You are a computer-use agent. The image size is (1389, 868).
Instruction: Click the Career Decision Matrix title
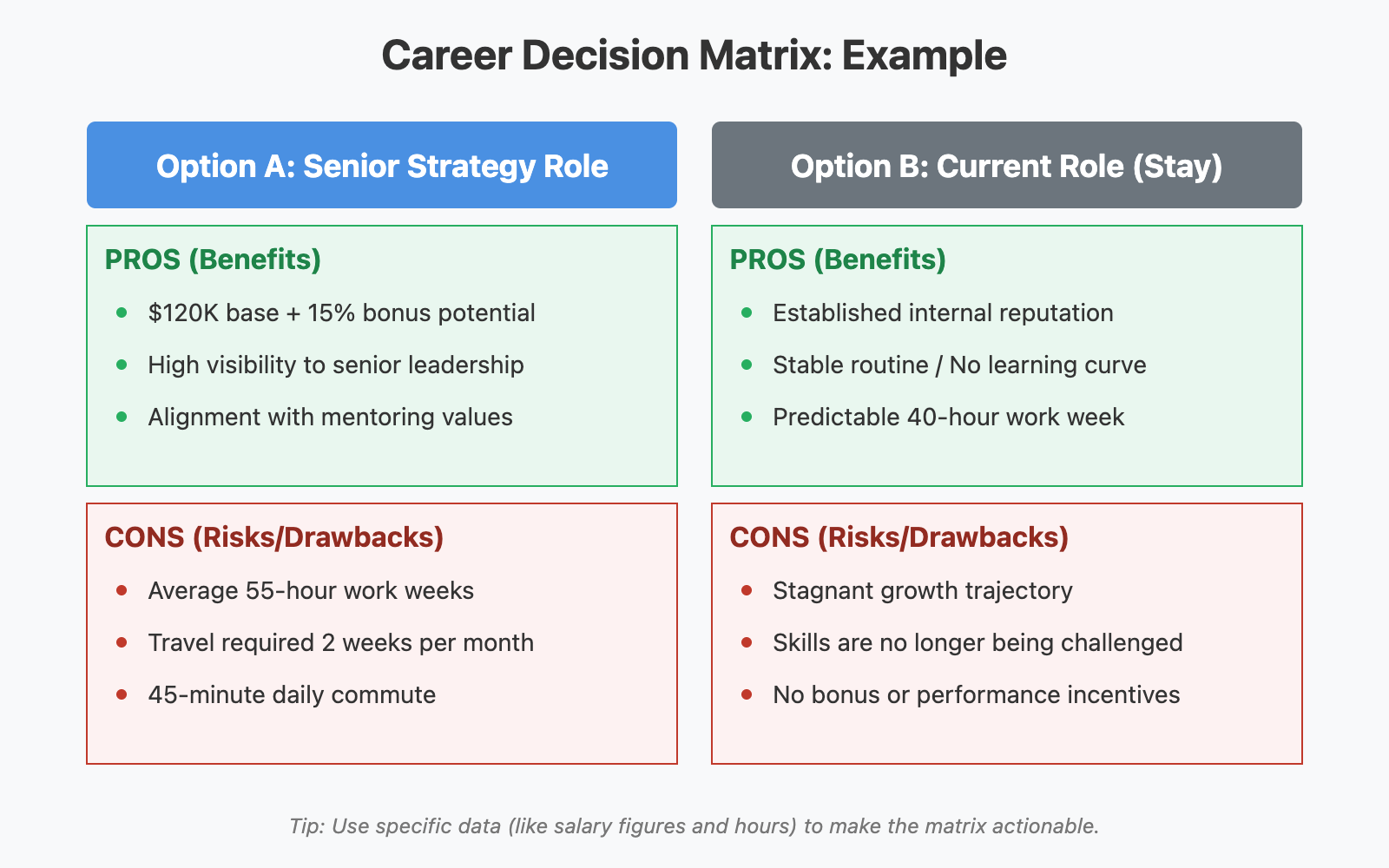point(694,56)
